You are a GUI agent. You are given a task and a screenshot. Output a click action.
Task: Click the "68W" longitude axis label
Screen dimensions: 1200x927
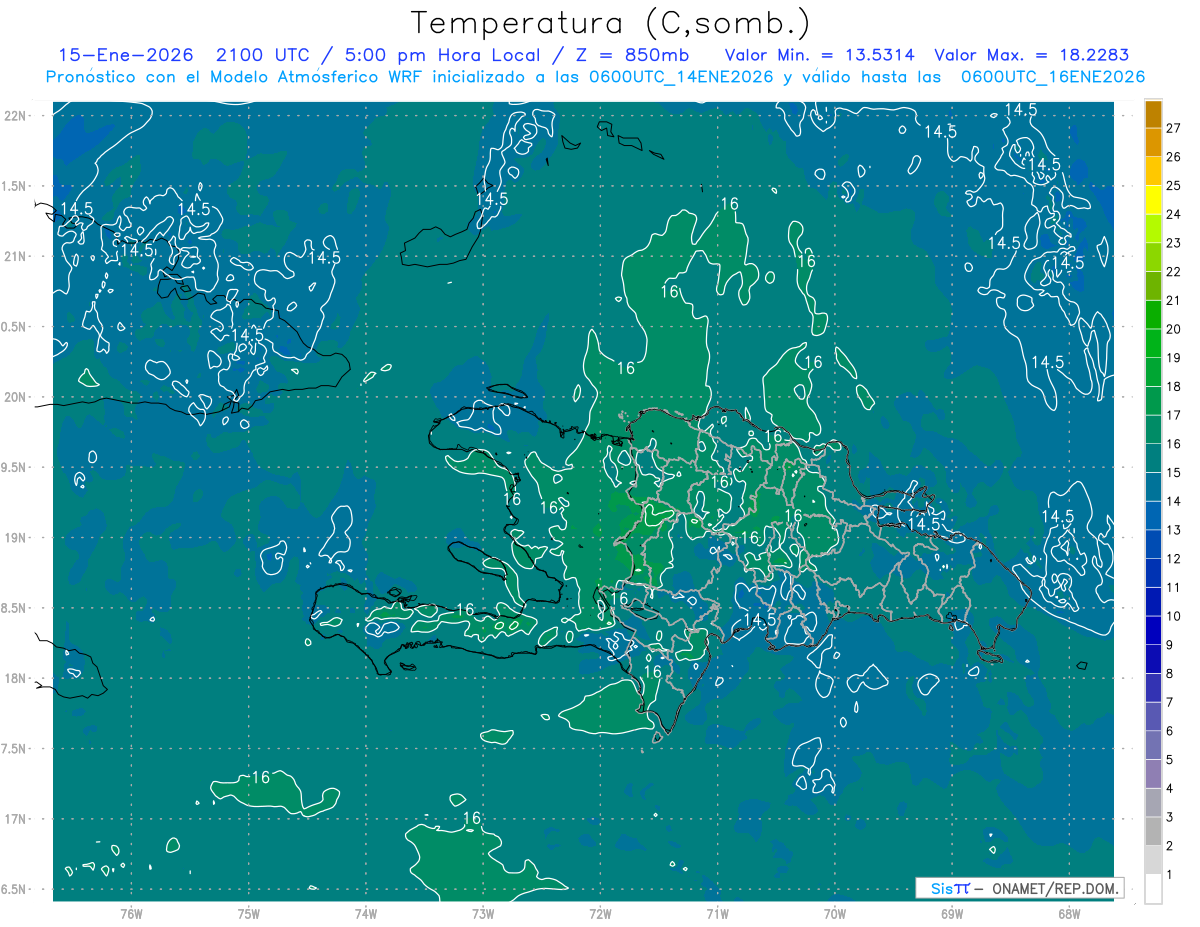coord(1069,914)
